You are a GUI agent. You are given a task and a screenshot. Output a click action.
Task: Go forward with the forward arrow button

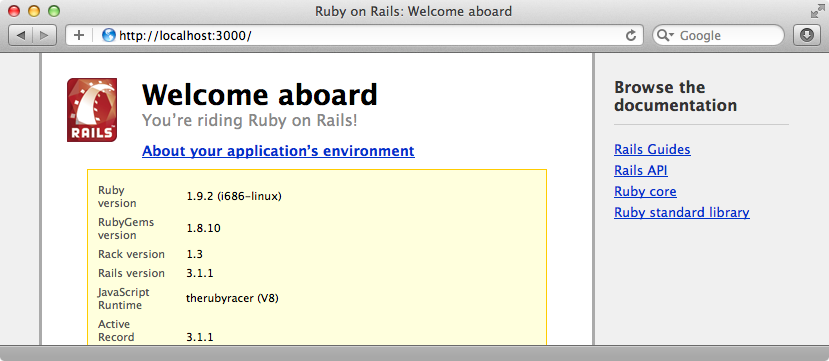click(x=44, y=35)
